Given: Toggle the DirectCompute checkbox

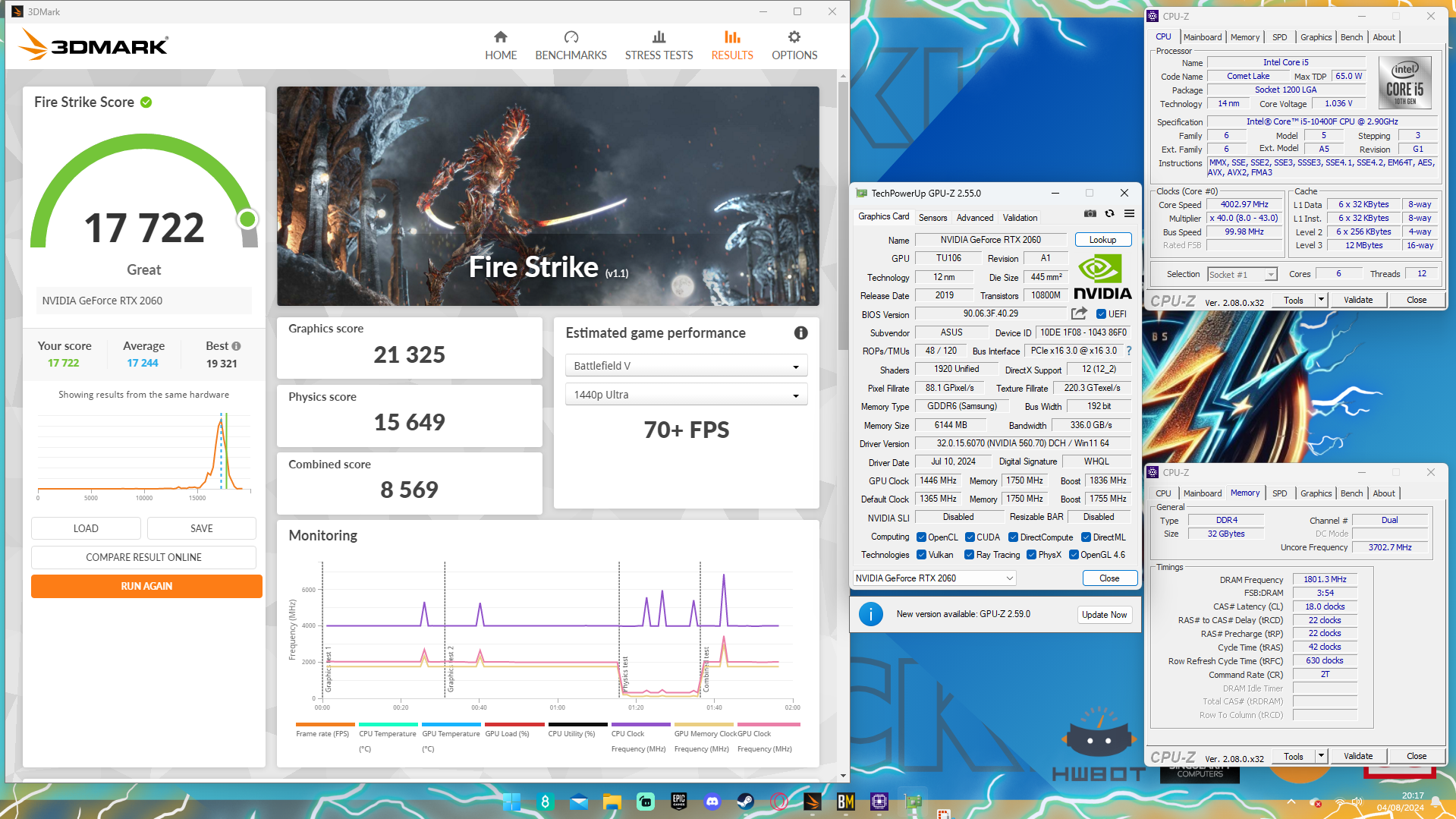Looking at the screenshot, I should pos(1013,537).
